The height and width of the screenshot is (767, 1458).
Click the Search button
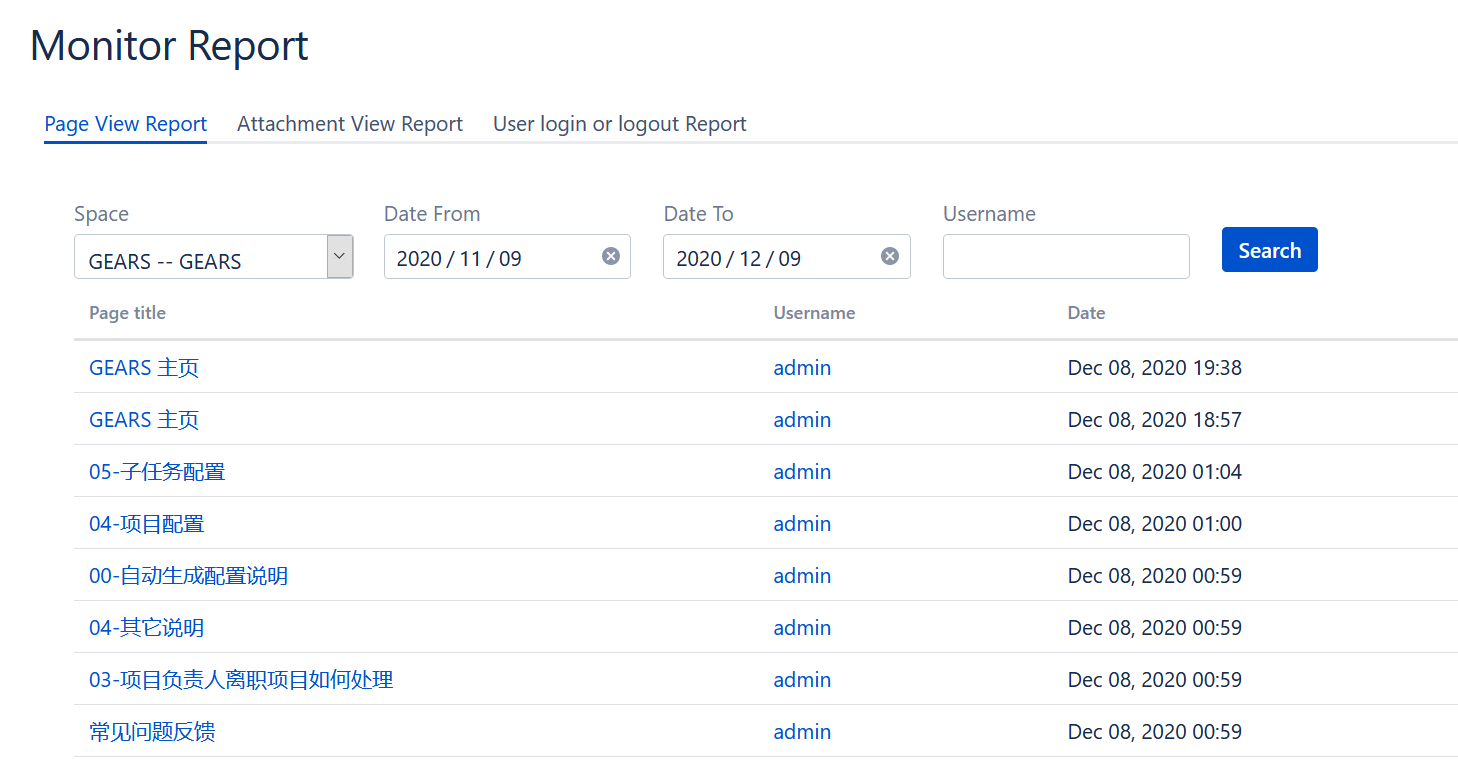(1269, 250)
